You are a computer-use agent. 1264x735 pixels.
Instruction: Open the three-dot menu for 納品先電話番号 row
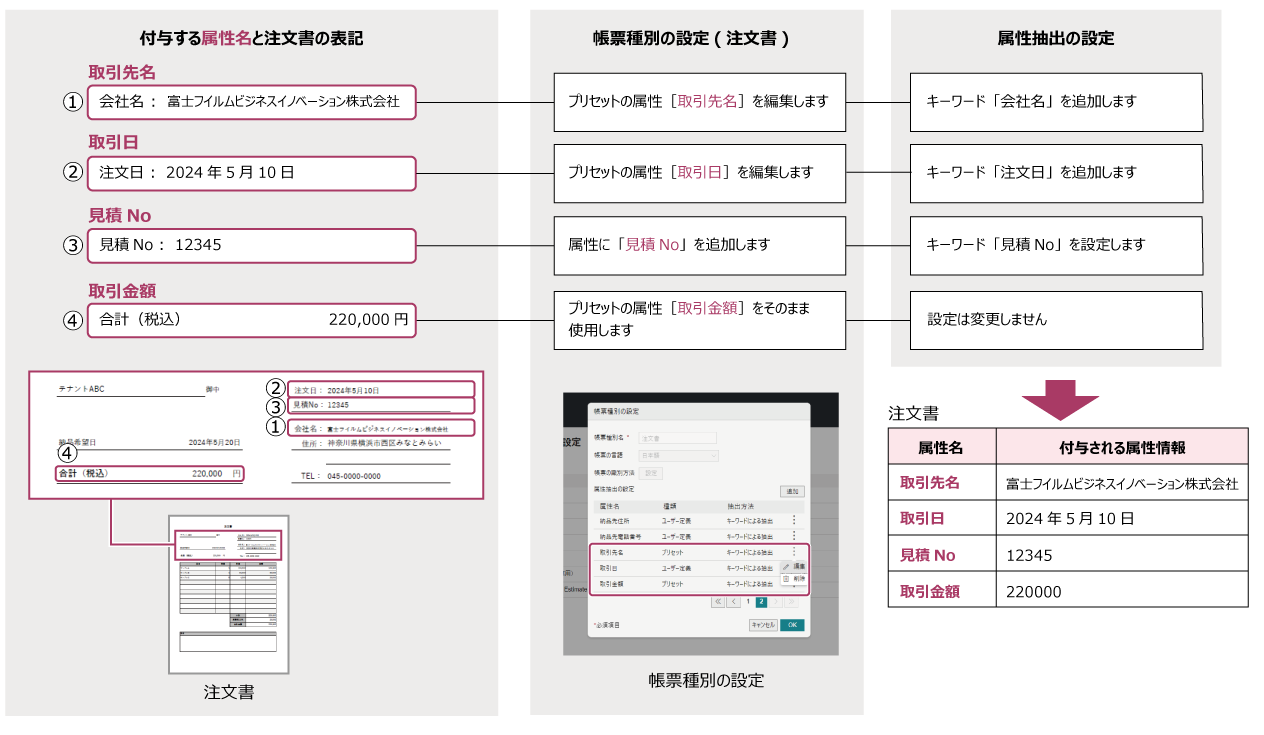tap(794, 536)
